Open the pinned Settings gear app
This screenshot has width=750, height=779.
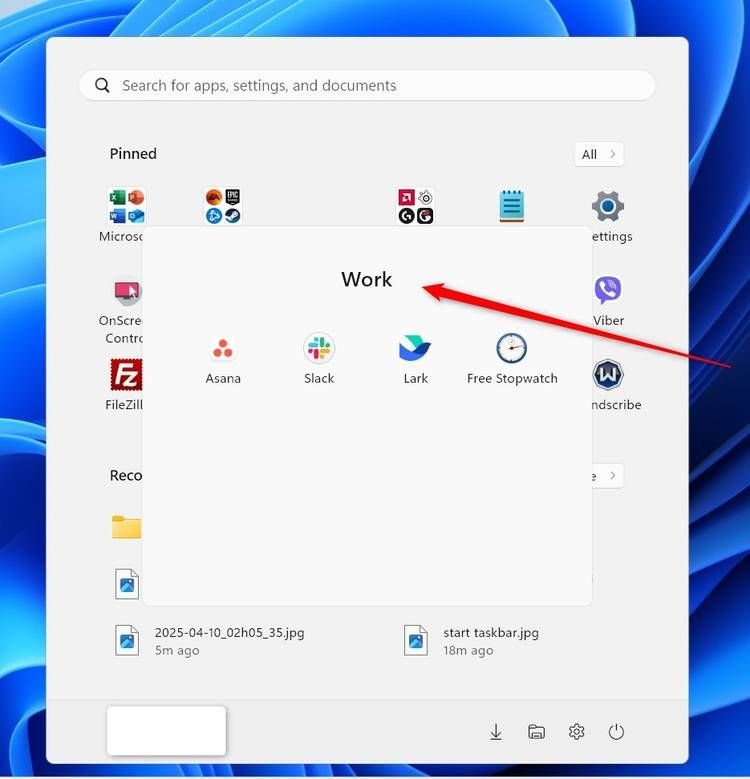(608, 215)
